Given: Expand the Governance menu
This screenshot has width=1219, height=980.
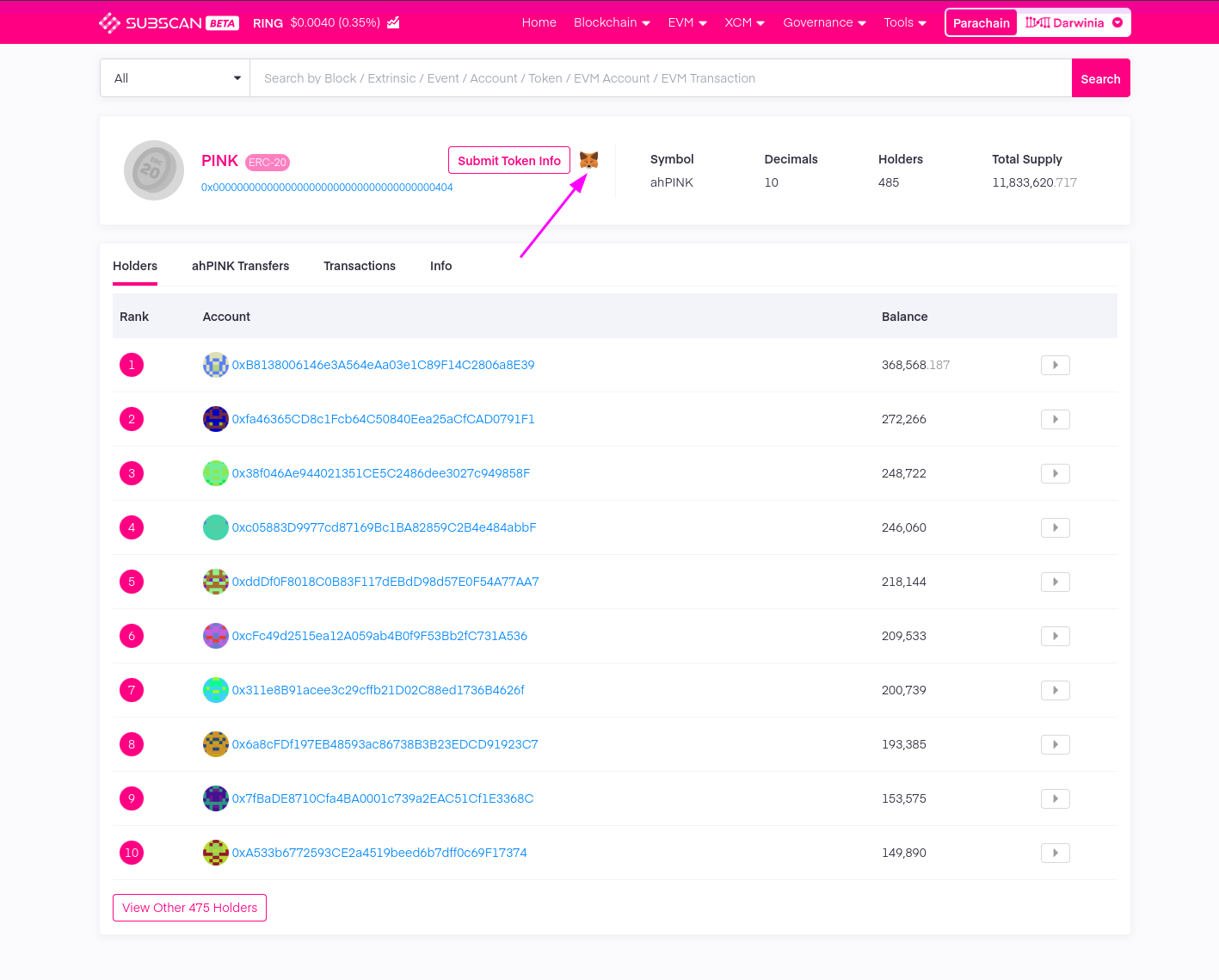Looking at the screenshot, I should 823,23.
